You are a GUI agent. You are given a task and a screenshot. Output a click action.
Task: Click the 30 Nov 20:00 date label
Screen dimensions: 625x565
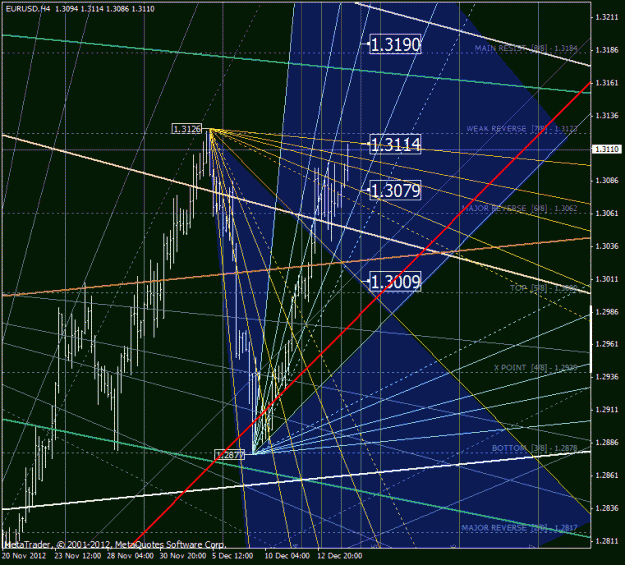pos(183,556)
